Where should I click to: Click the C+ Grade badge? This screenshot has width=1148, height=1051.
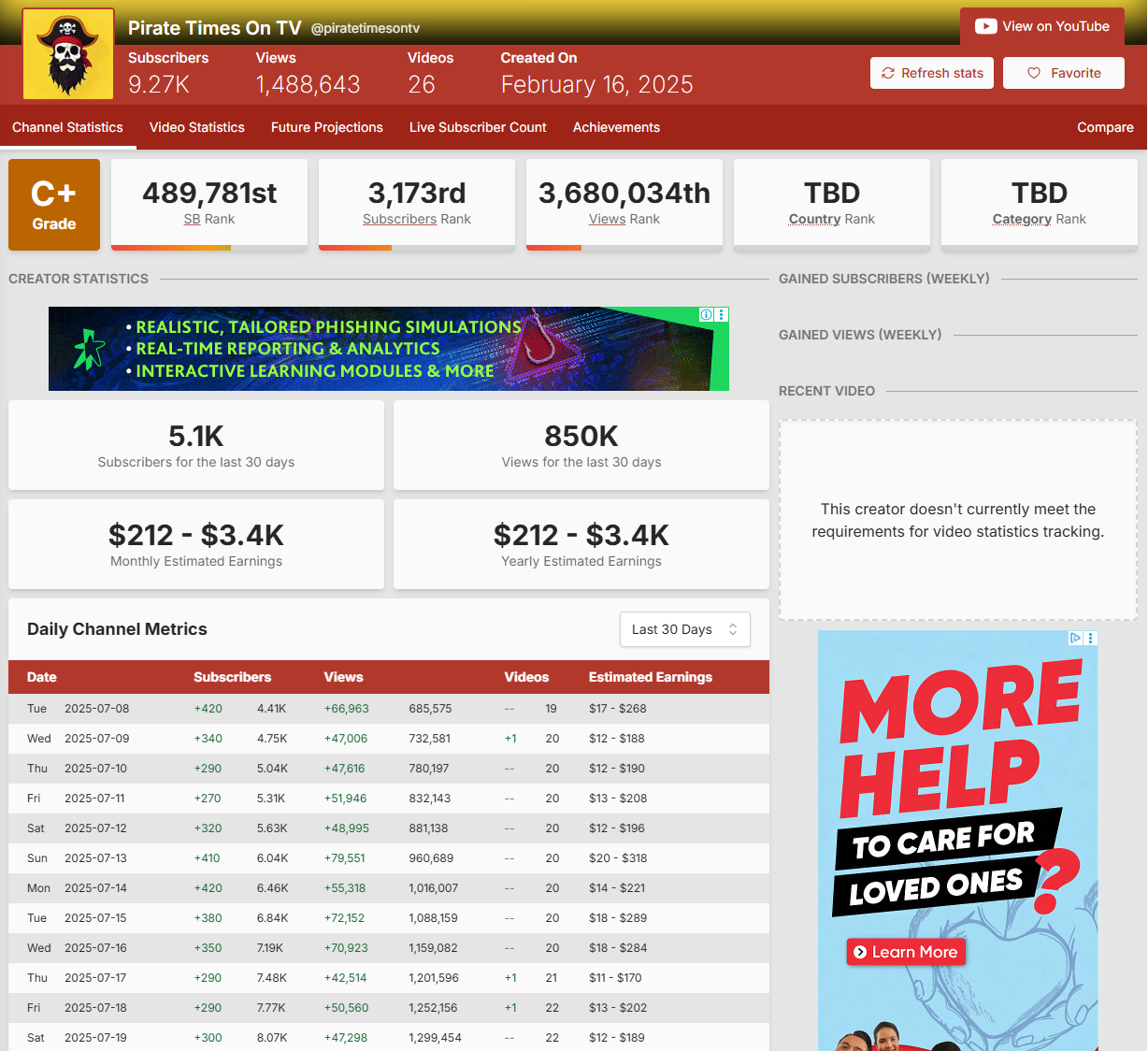[54, 205]
